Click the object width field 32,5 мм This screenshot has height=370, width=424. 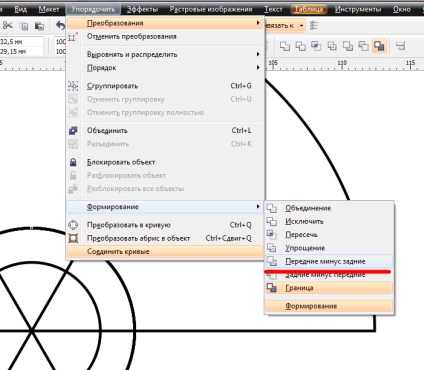[x=21, y=42]
